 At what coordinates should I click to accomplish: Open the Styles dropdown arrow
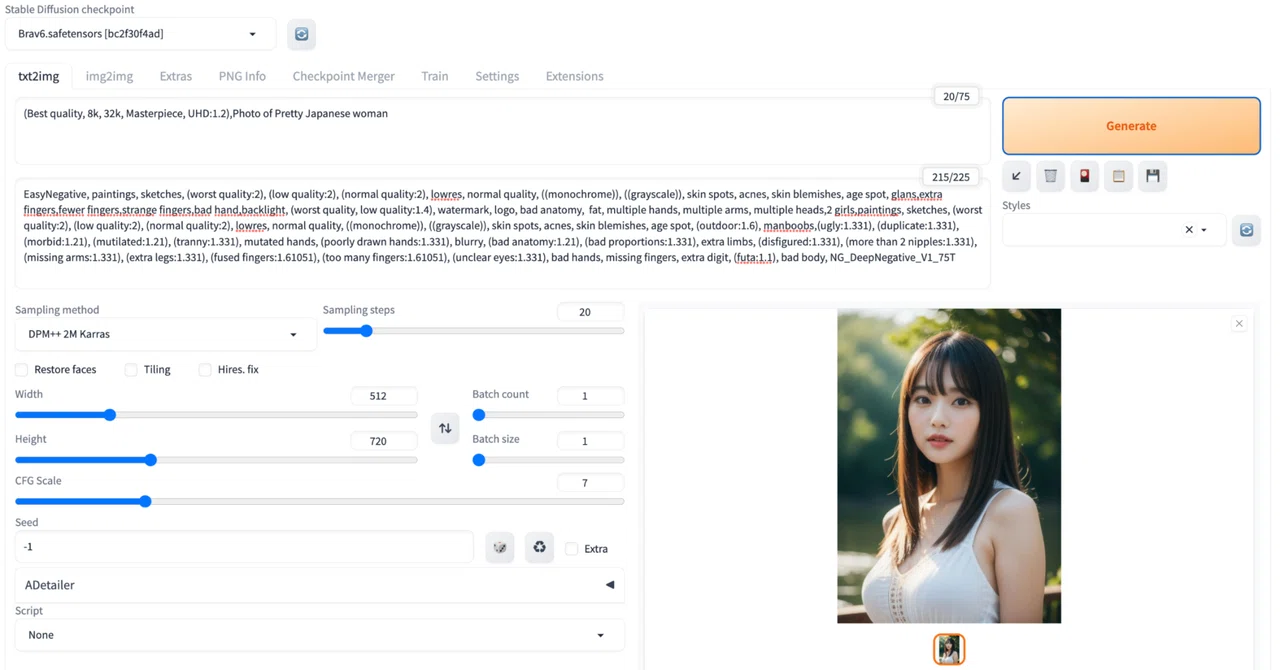click(x=1204, y=230)
